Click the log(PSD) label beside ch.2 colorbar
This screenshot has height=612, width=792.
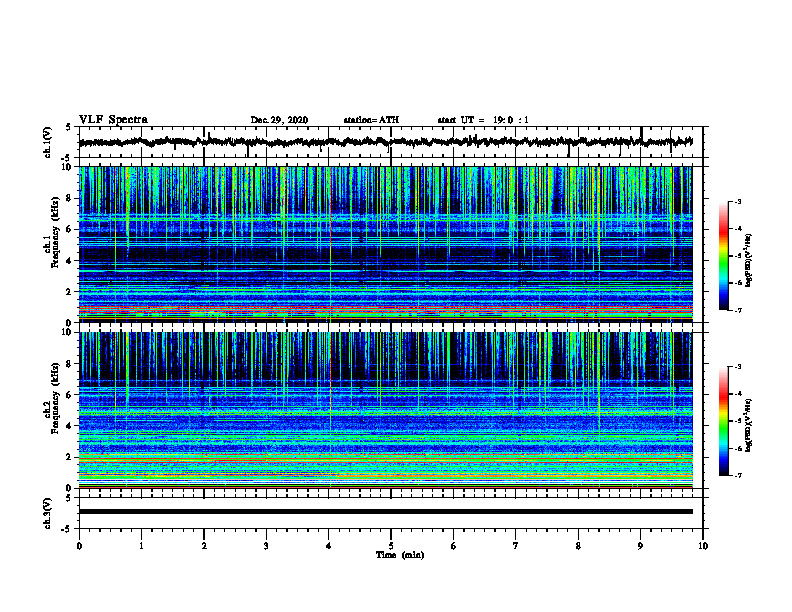[749, 425]
